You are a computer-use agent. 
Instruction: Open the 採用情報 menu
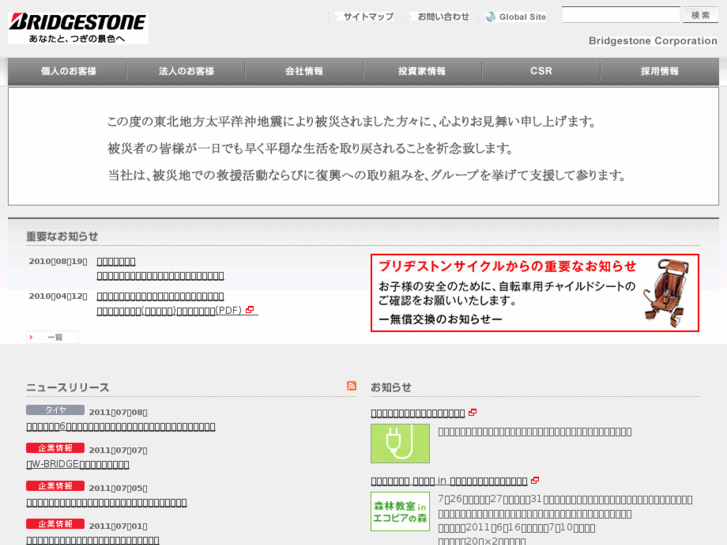click(x=659, y=71)
